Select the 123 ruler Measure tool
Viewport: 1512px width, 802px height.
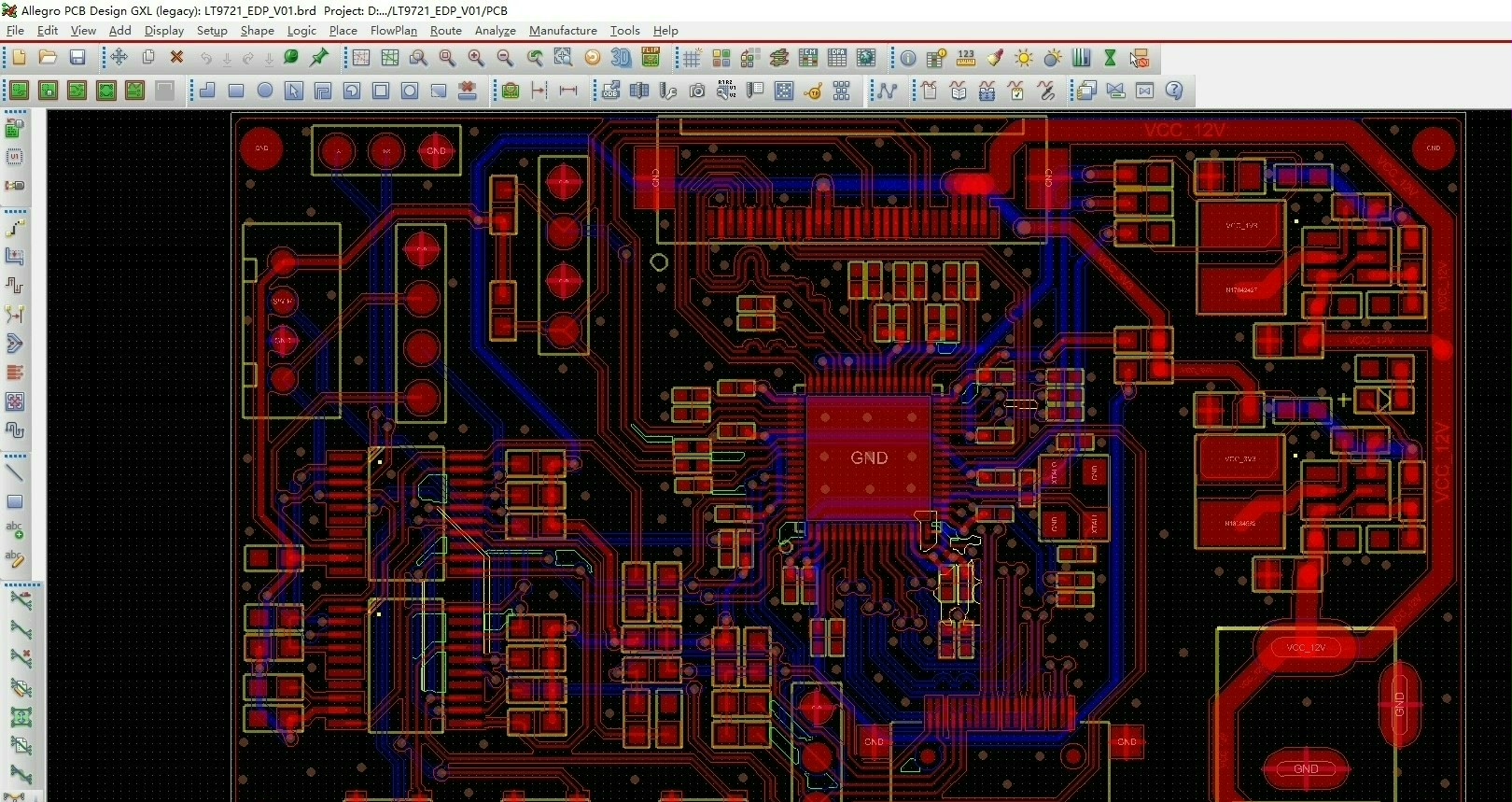966,58
